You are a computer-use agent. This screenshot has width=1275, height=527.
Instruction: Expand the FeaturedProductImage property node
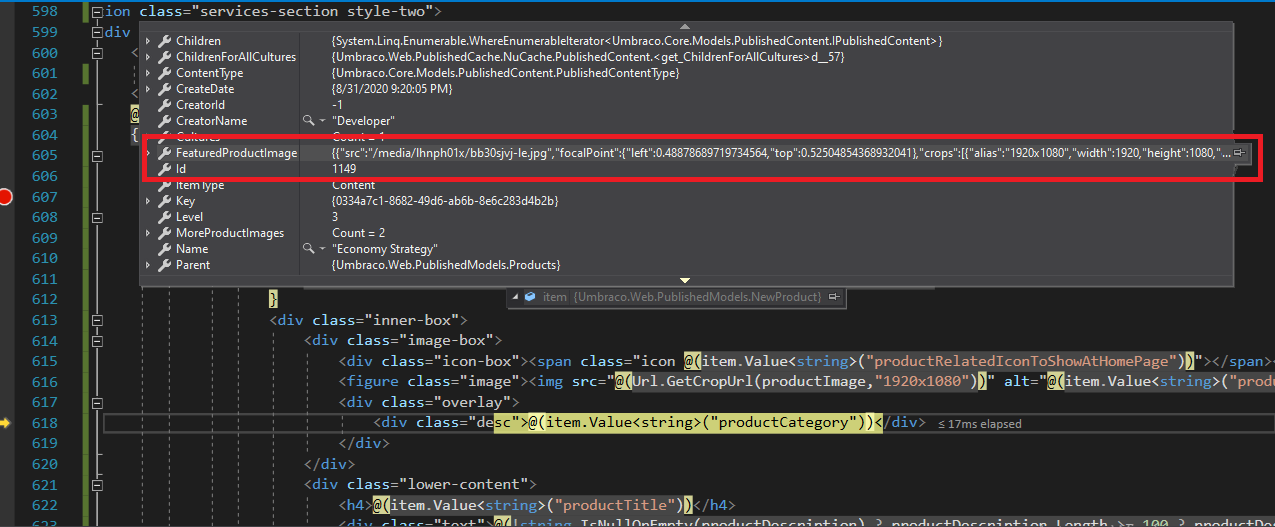pyautogui.click(x=148, y=153)
